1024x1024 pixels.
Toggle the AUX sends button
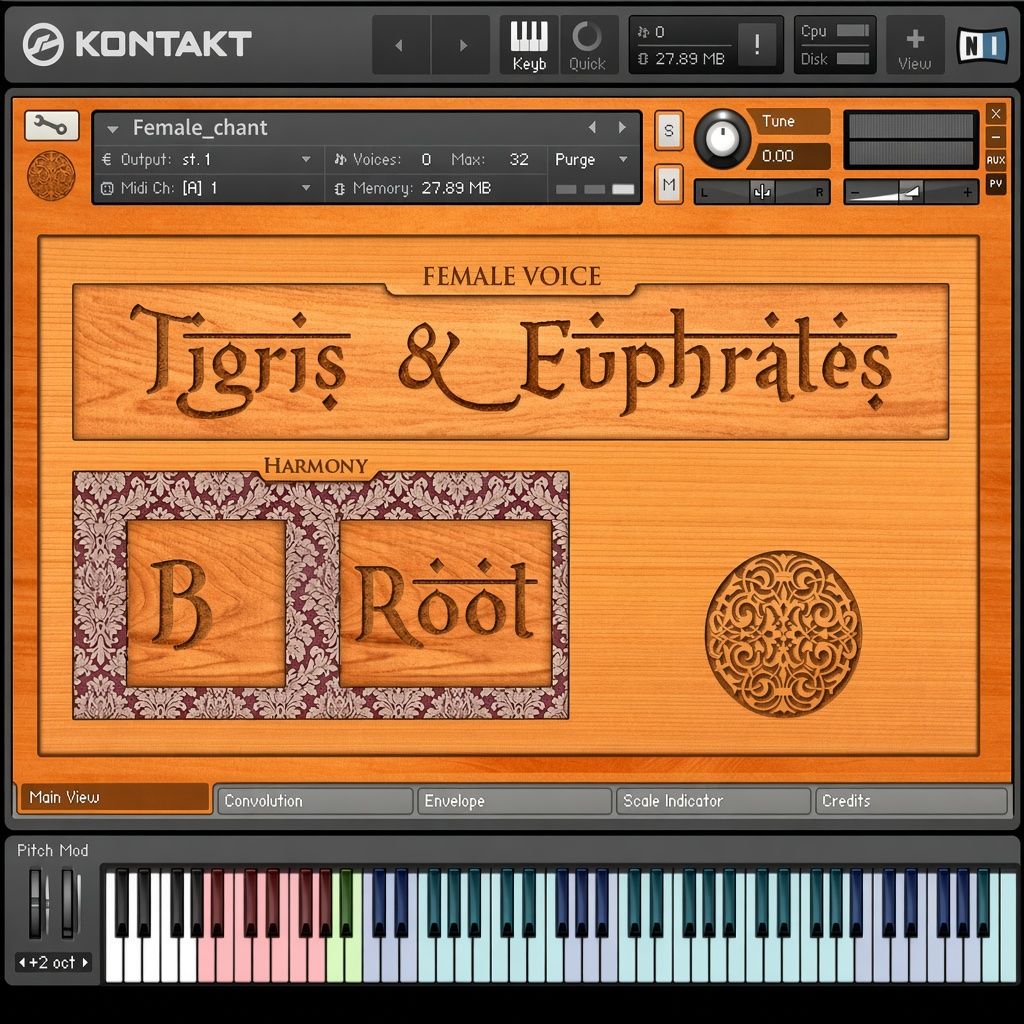[x=996, y=160]
